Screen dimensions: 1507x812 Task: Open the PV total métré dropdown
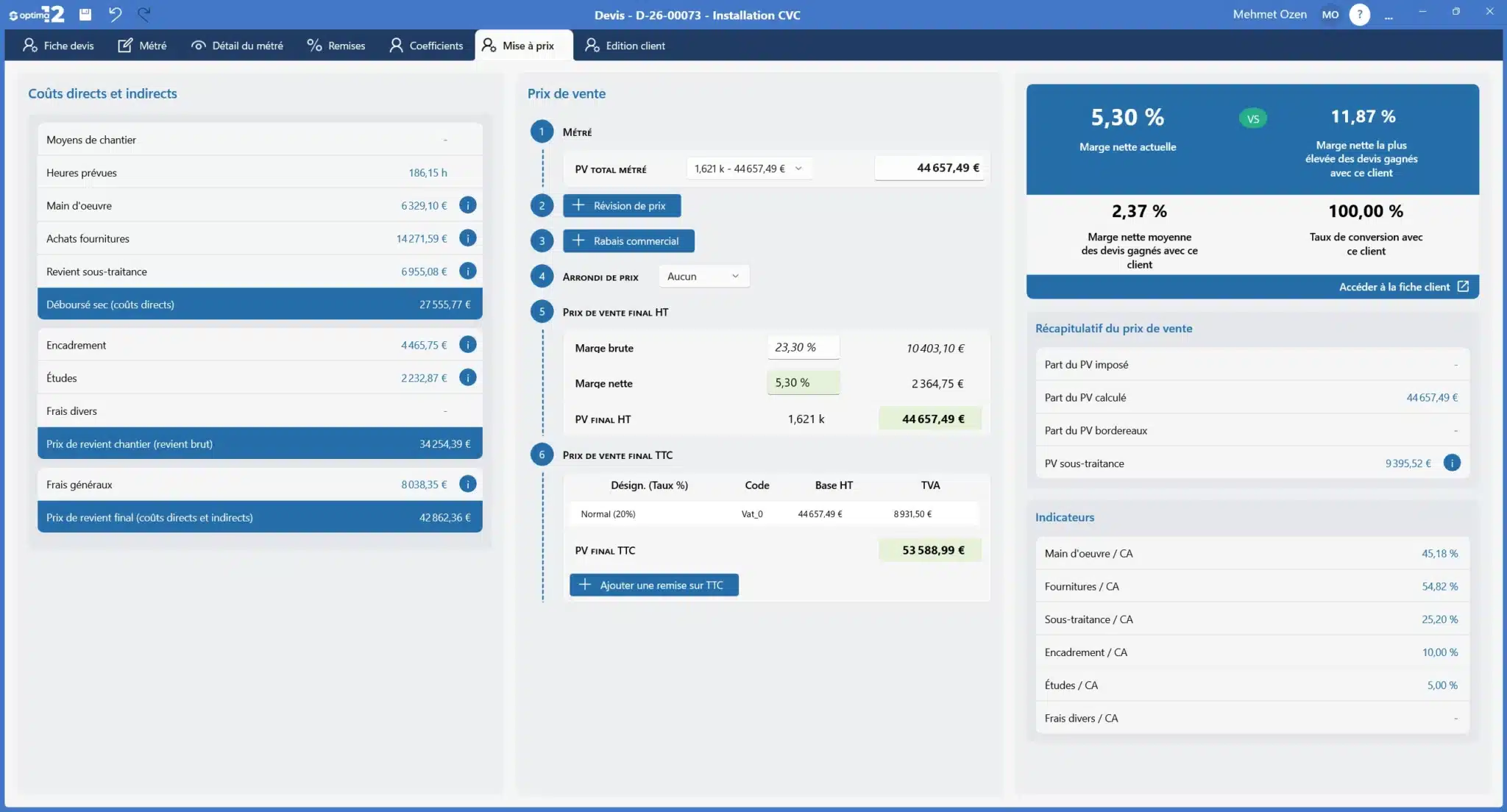coord(748,168)
